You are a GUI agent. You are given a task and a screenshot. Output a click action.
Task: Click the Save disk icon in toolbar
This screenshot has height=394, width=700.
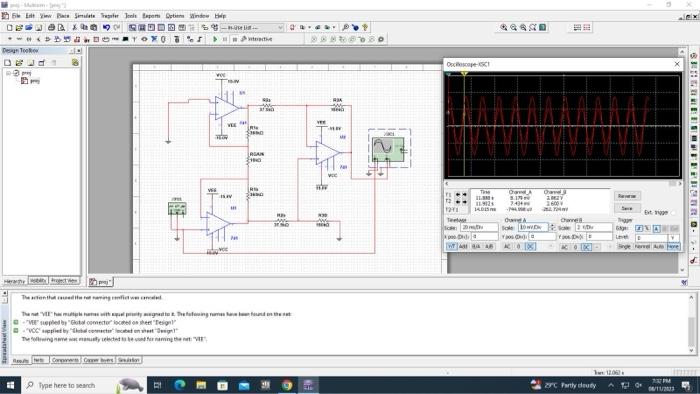coord(38,28)
